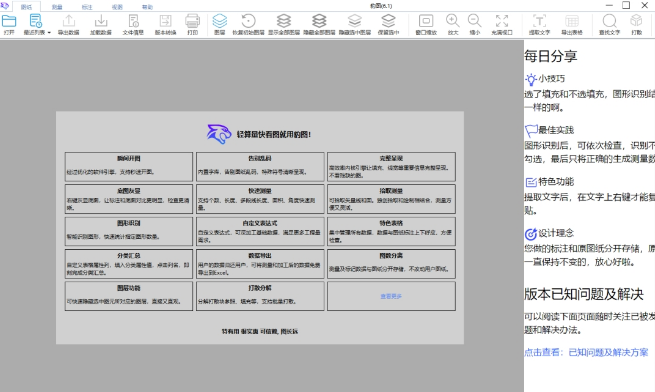Click the 分类汇总 cell title
The image size is (655, 392).
[x=129, y=256]
